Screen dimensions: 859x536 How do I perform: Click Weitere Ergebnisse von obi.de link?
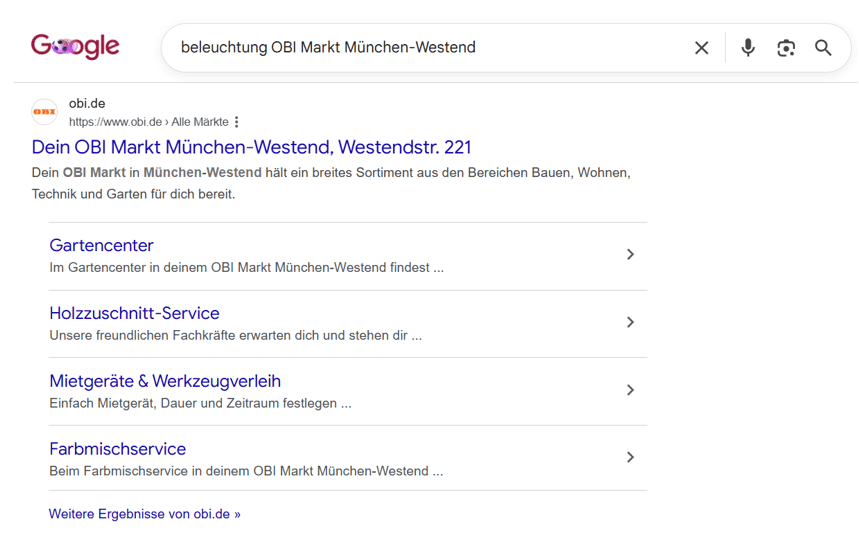click(145, 514)
